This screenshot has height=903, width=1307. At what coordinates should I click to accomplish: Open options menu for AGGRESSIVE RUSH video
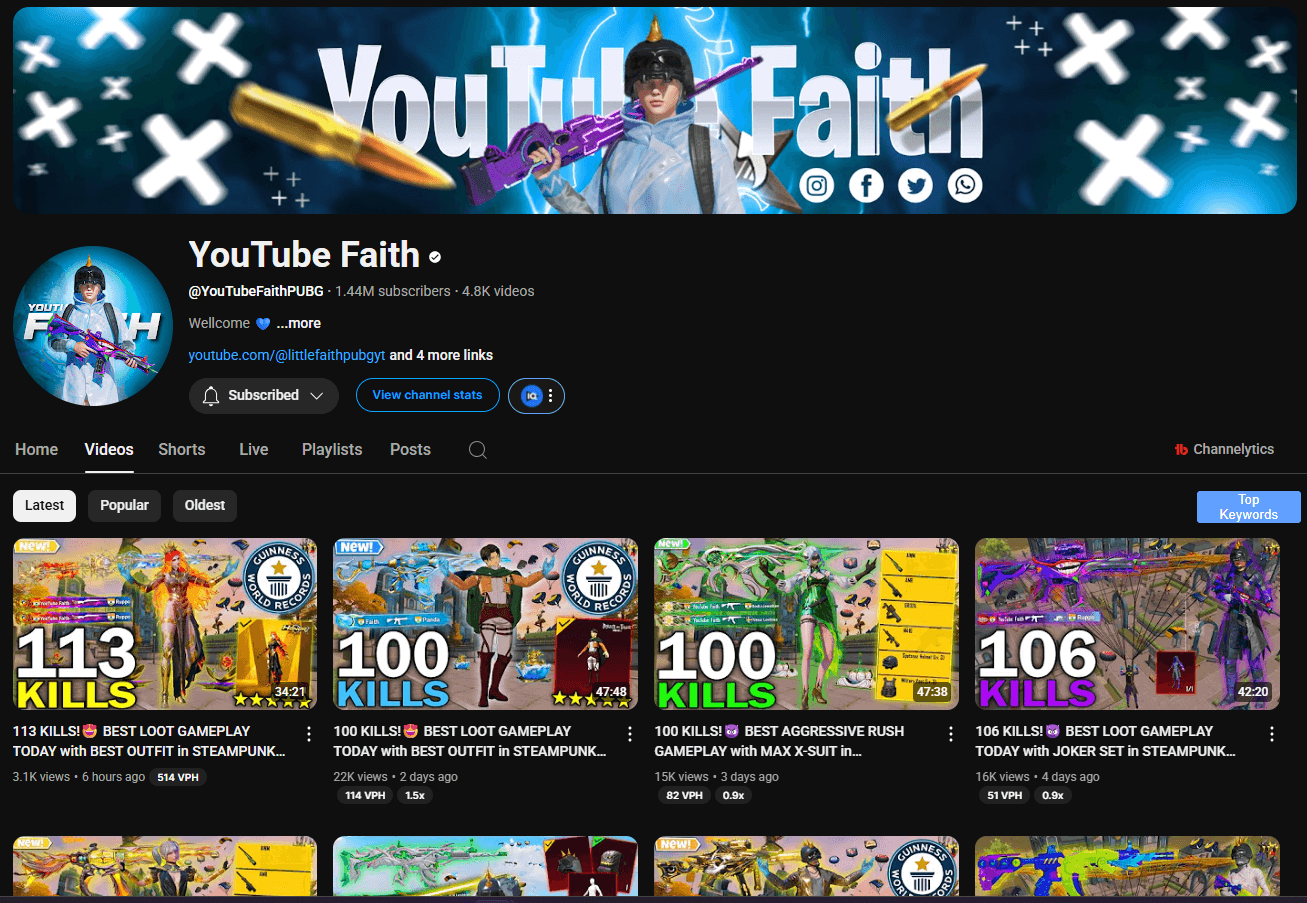click(951, 734)
